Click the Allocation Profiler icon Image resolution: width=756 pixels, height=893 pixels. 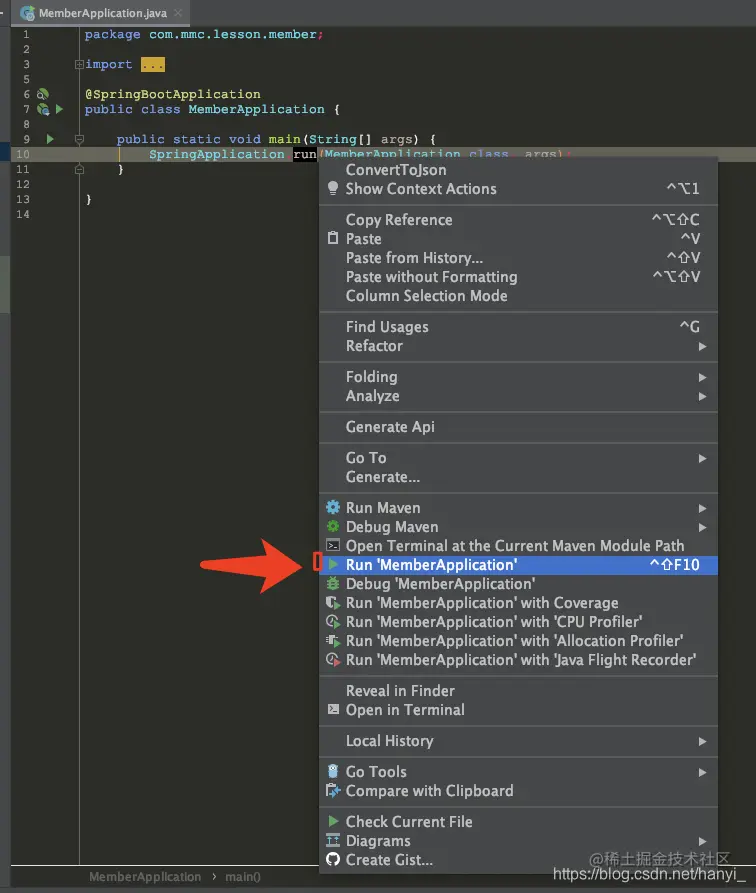(333, 641)
